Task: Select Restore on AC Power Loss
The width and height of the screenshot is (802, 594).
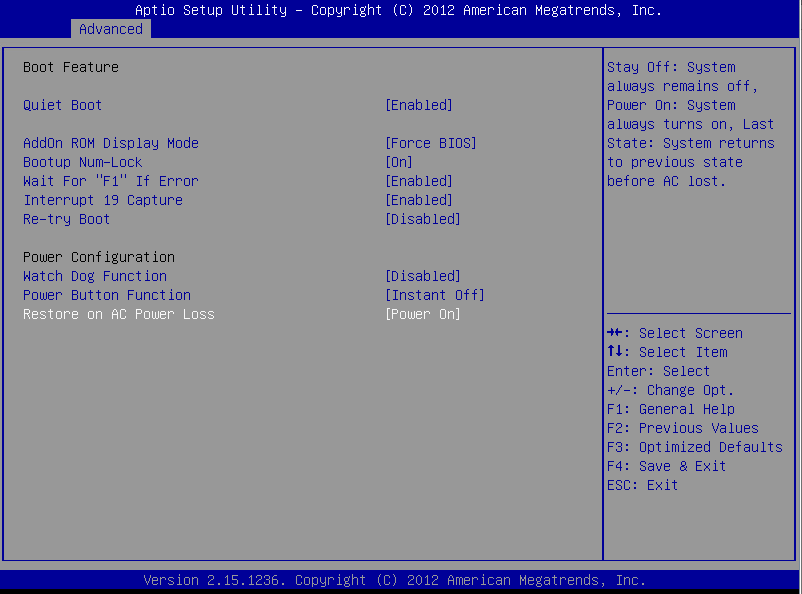Action: [118, 314]
